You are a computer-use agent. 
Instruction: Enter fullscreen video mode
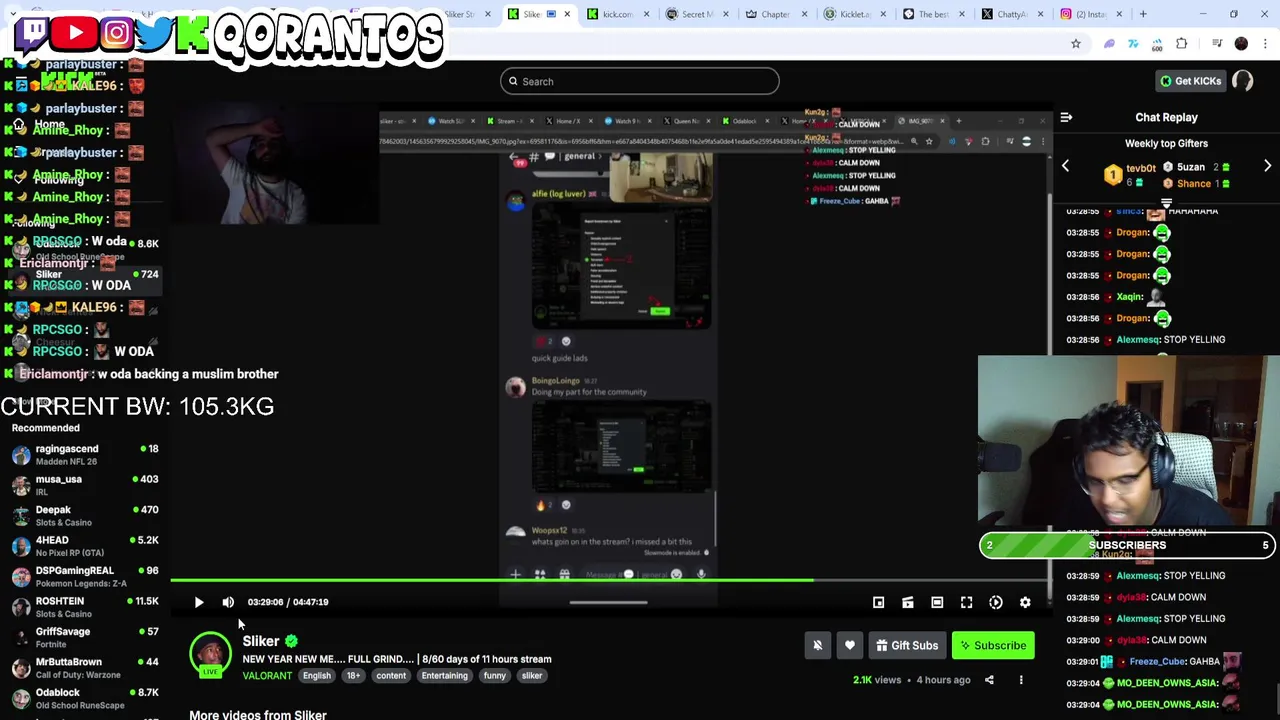point(966,602)
